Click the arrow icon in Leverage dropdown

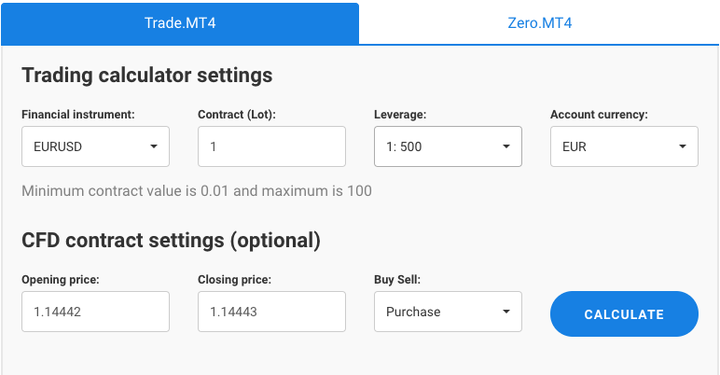[x=506, y=146]
